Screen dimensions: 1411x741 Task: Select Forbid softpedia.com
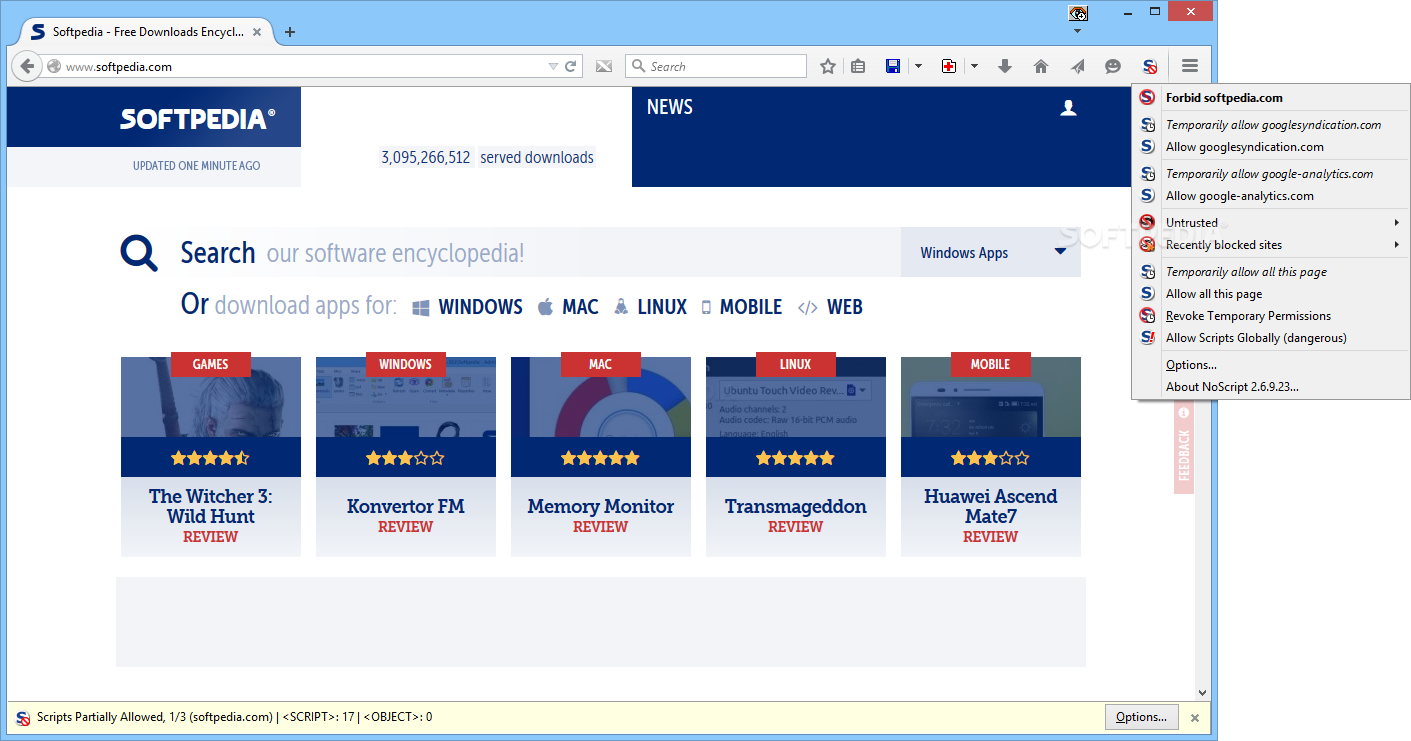[x=1271, y=98]
